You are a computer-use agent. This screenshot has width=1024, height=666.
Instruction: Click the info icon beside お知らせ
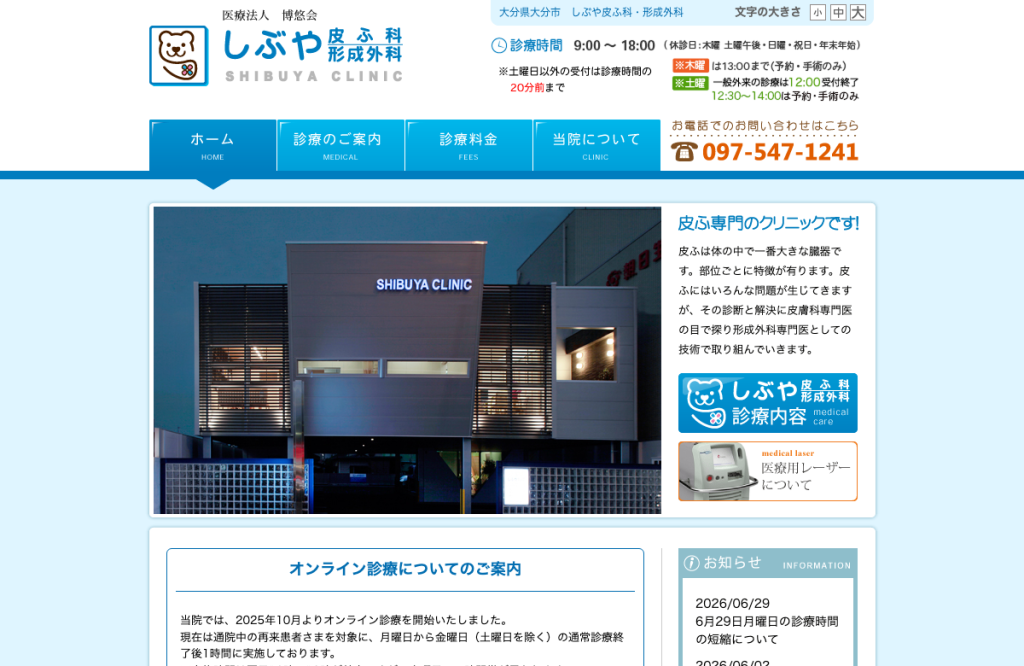692,563
